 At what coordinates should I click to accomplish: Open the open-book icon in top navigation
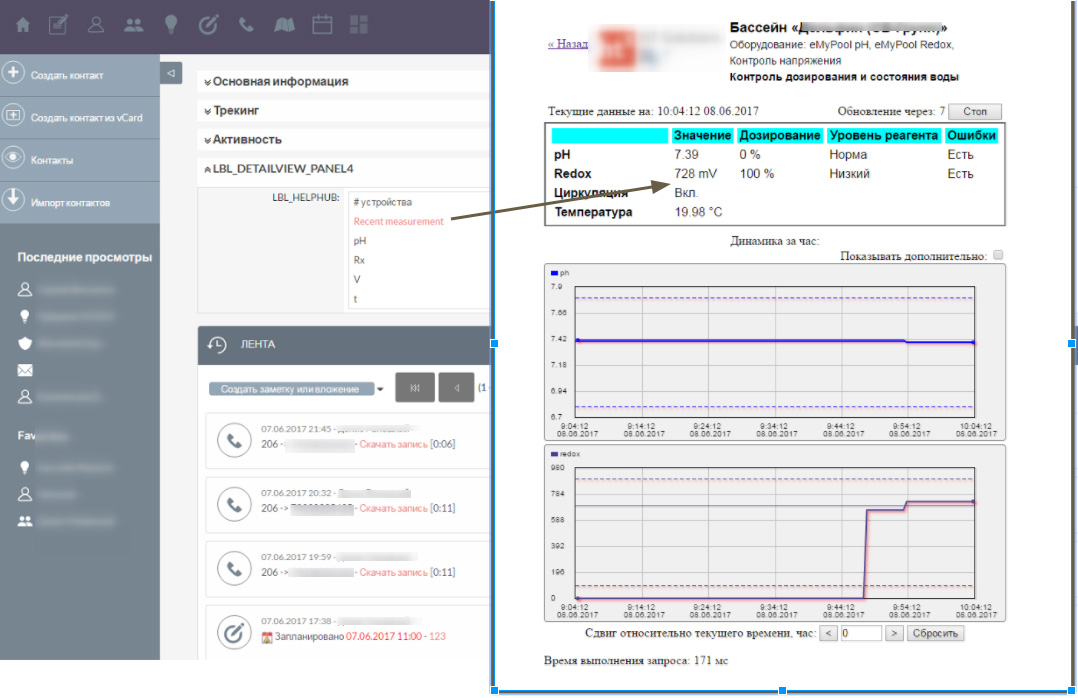284,25
